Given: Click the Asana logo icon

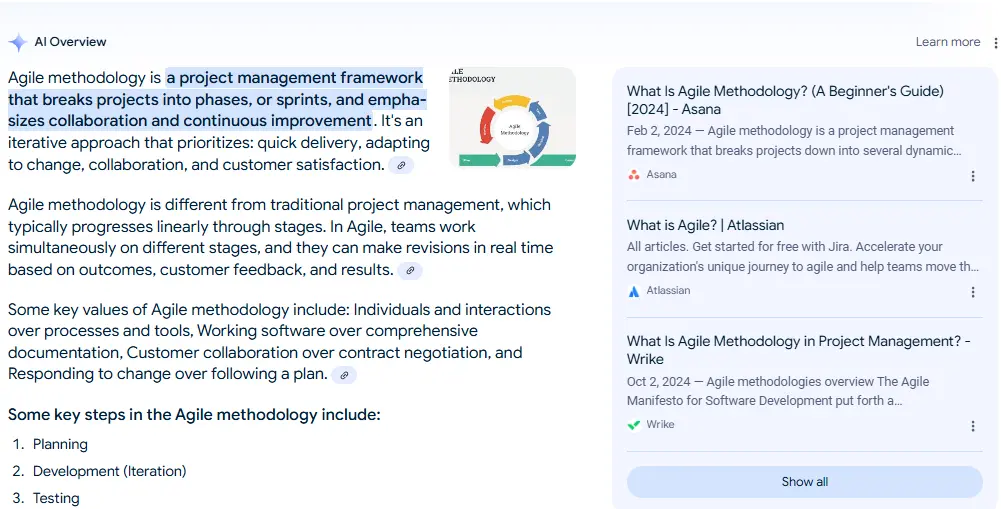Looking at the screenshot, I should click(634, 175).
